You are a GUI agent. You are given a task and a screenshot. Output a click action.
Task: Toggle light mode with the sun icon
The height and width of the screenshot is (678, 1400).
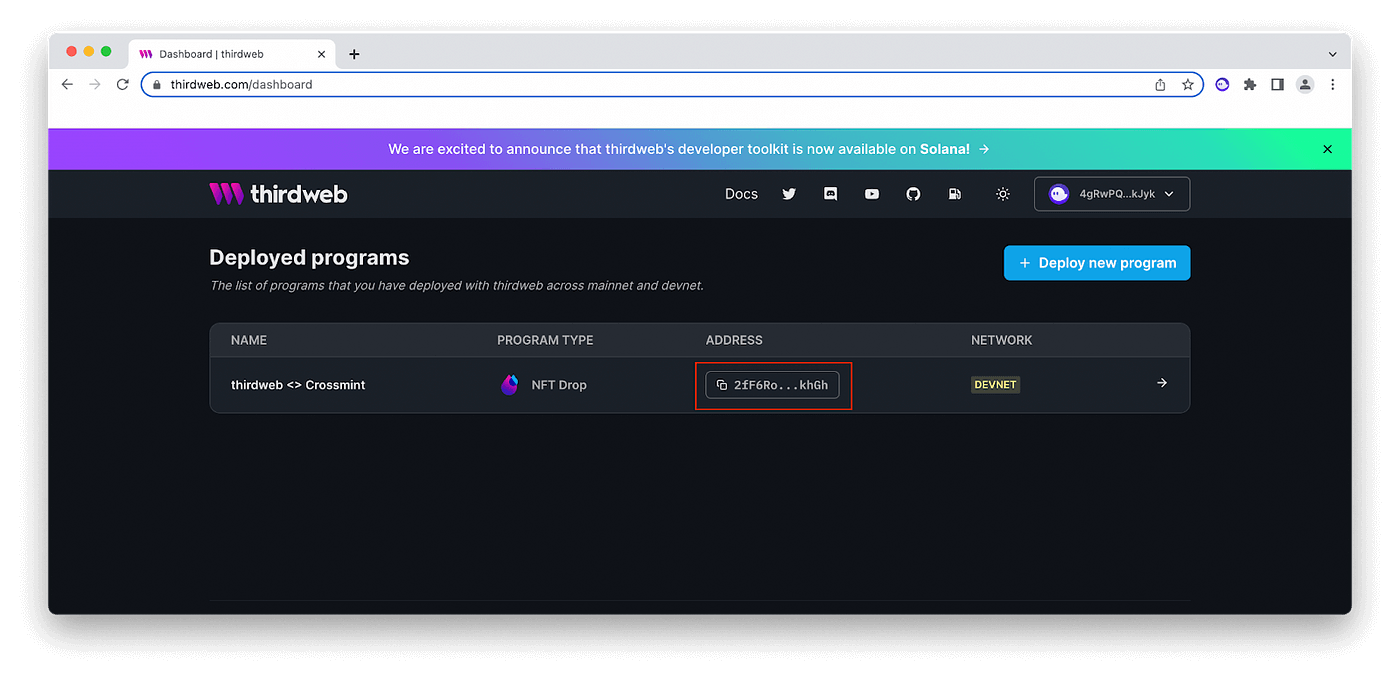[x=1003, y=194]
